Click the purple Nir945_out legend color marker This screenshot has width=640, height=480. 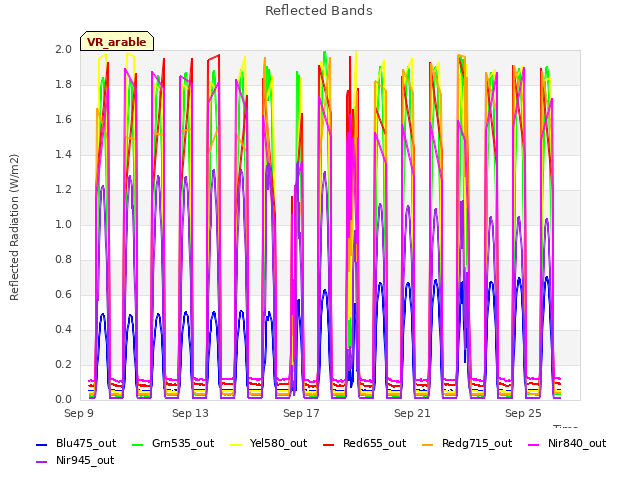pos(42,462)
